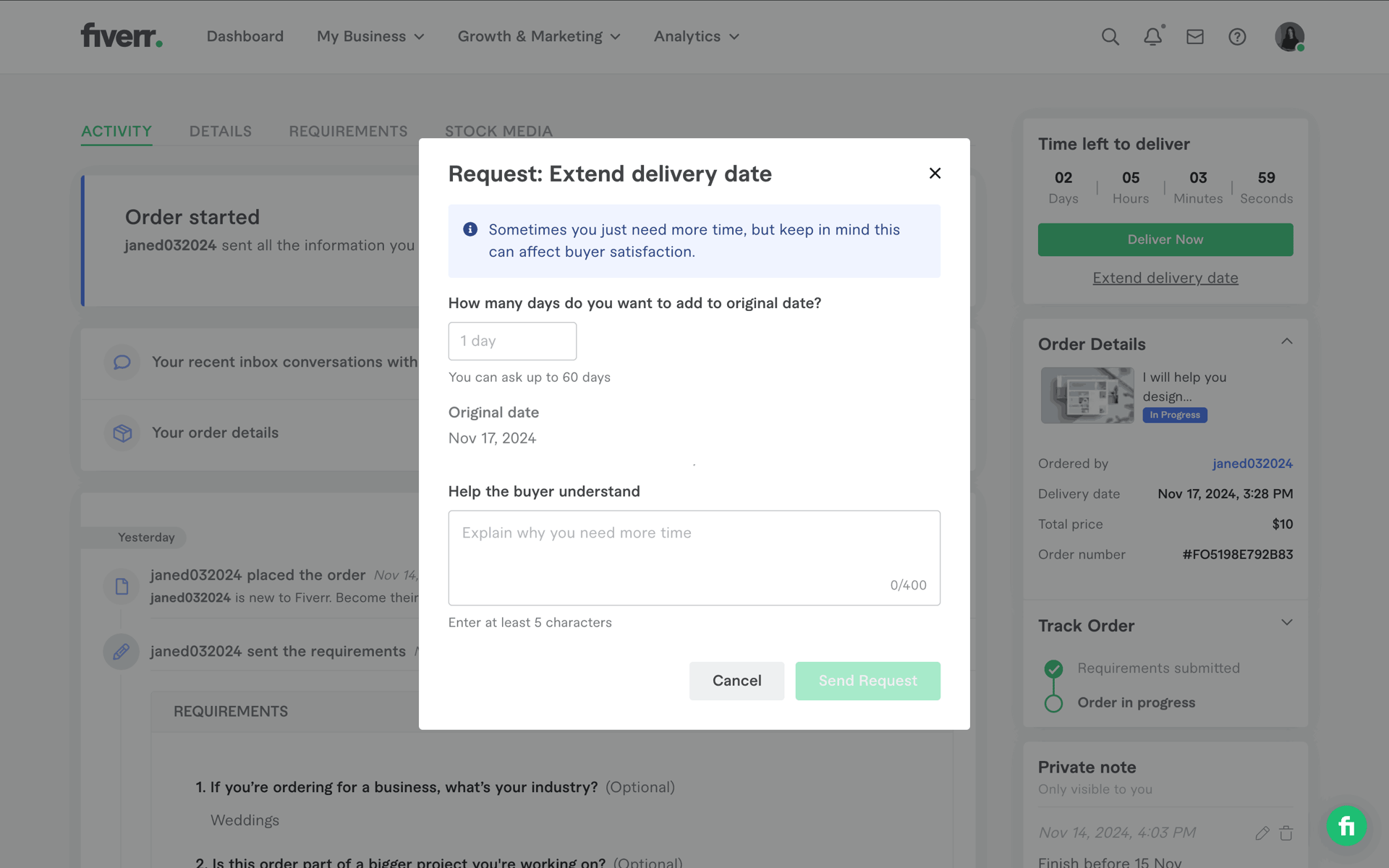Switch to the Stock Media tab
Screen dimensions: 1389x868
click(x=498, y=131)
